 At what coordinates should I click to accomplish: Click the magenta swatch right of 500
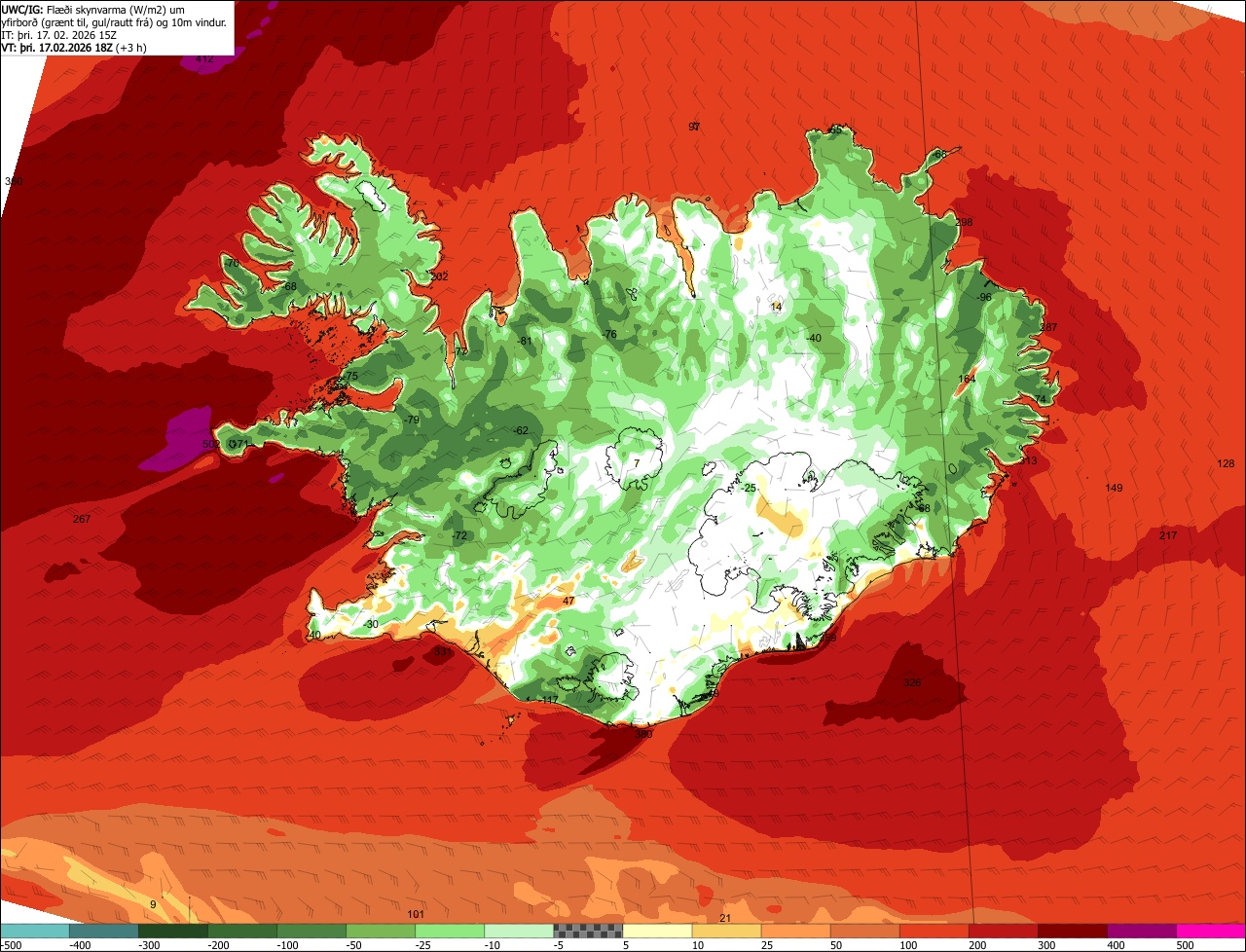click(1210, 931)
